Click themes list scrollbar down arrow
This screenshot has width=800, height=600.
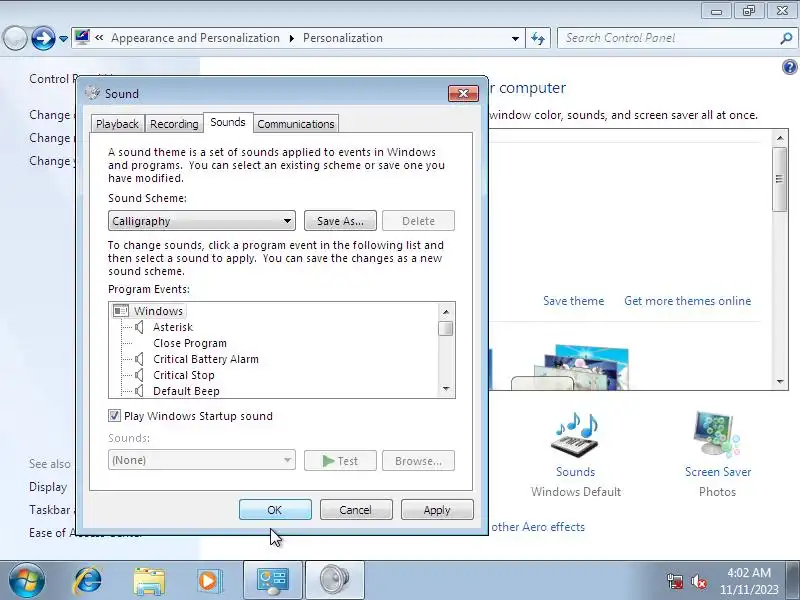[x=780, y=382]
